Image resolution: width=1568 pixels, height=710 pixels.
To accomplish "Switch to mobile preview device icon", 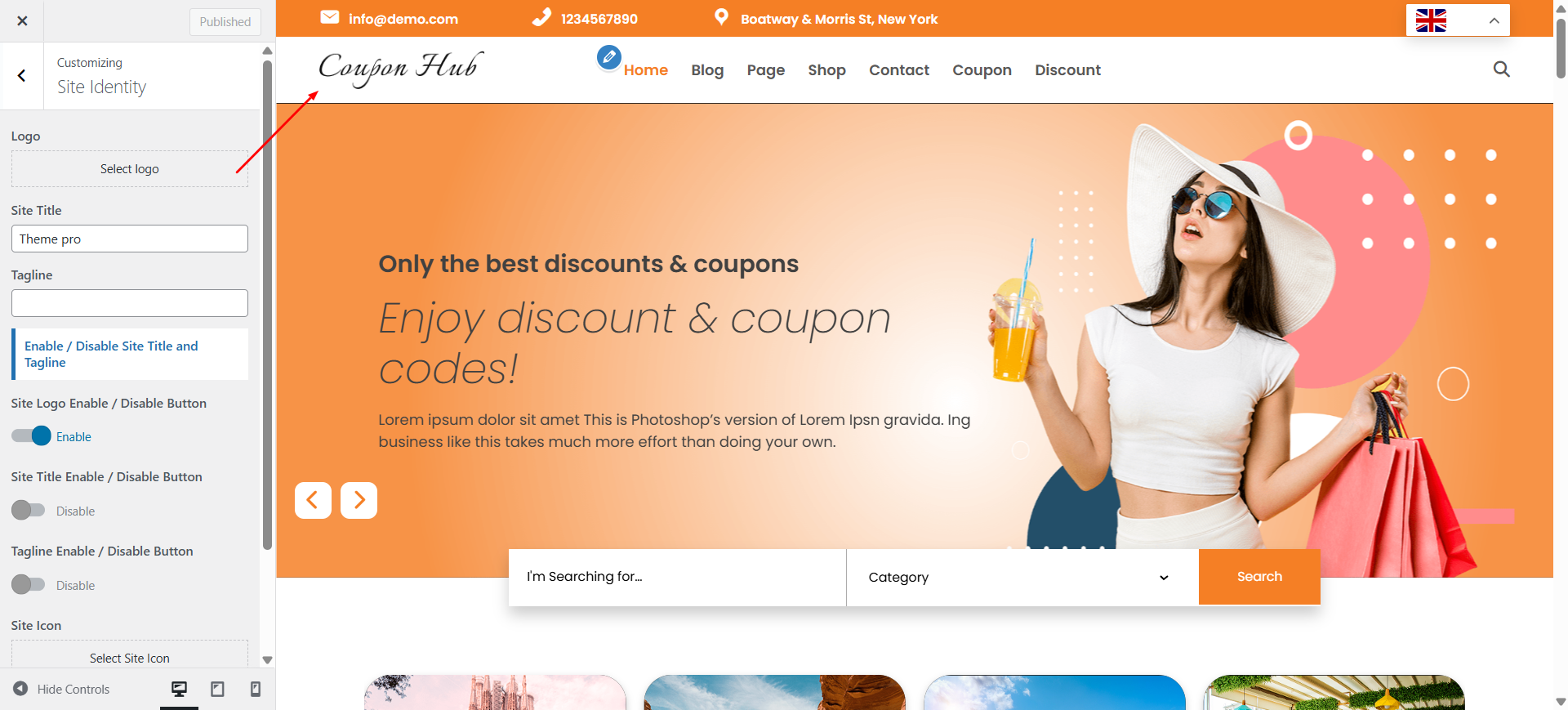I will pos(255,689).
